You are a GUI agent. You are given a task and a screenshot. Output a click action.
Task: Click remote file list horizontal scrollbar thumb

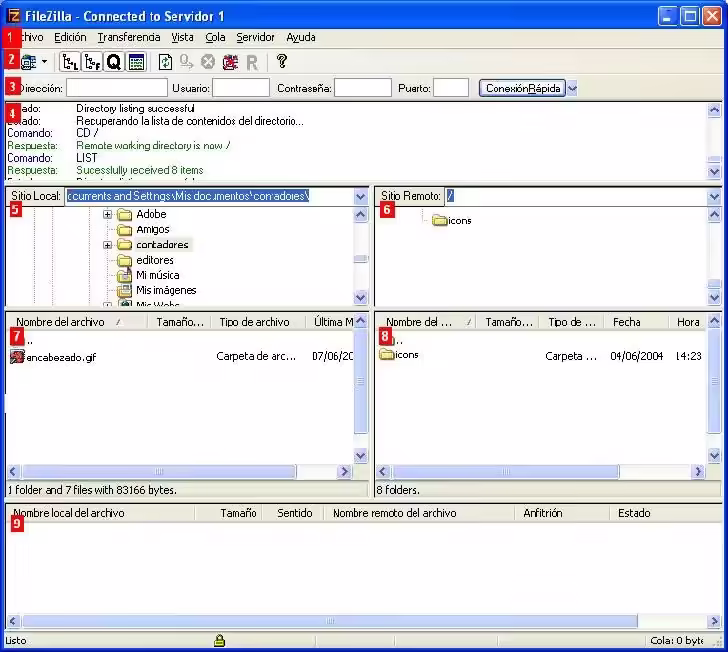tap(505, 472)
